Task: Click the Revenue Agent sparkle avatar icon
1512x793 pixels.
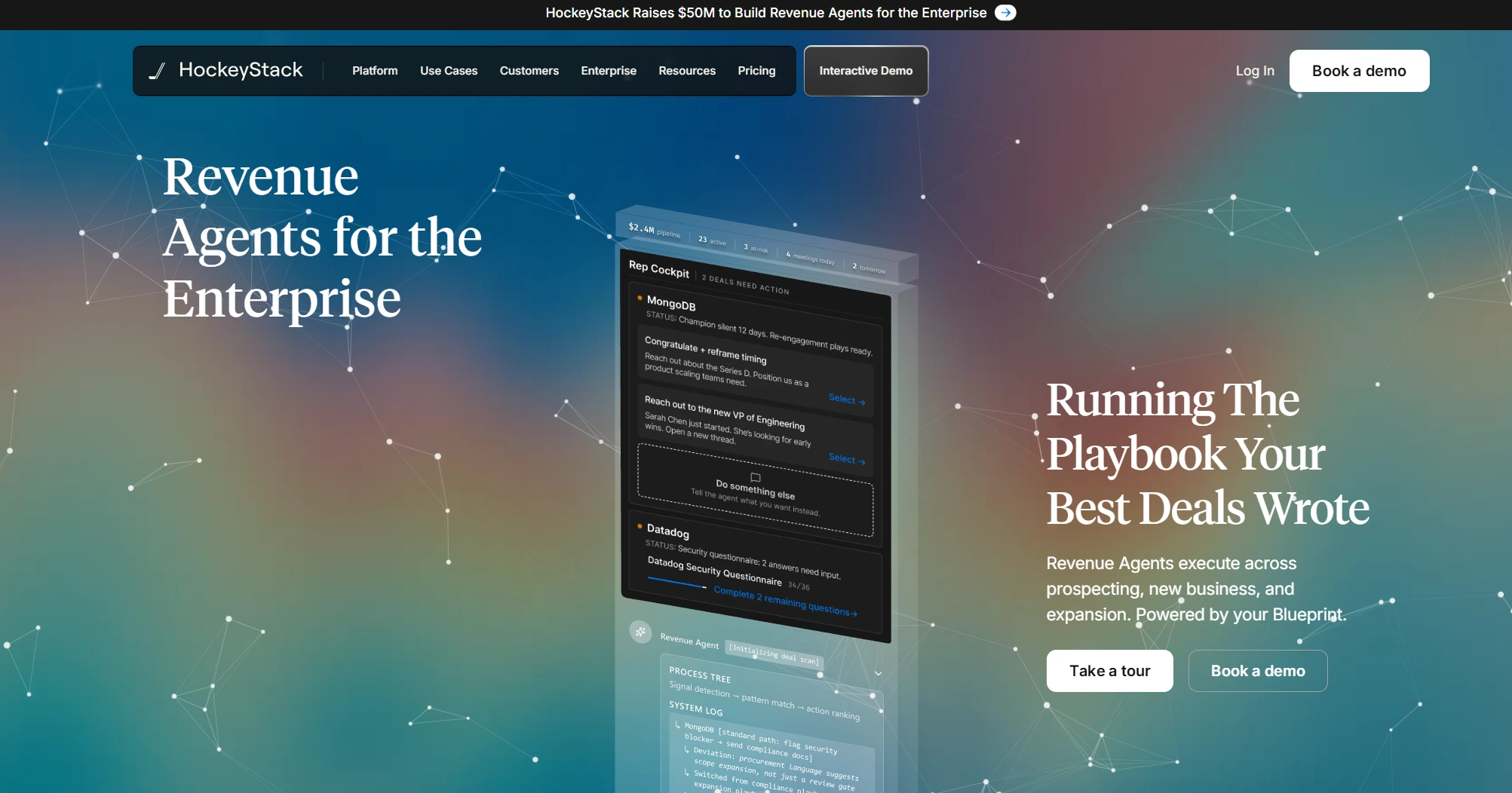Action: (640, 631)
